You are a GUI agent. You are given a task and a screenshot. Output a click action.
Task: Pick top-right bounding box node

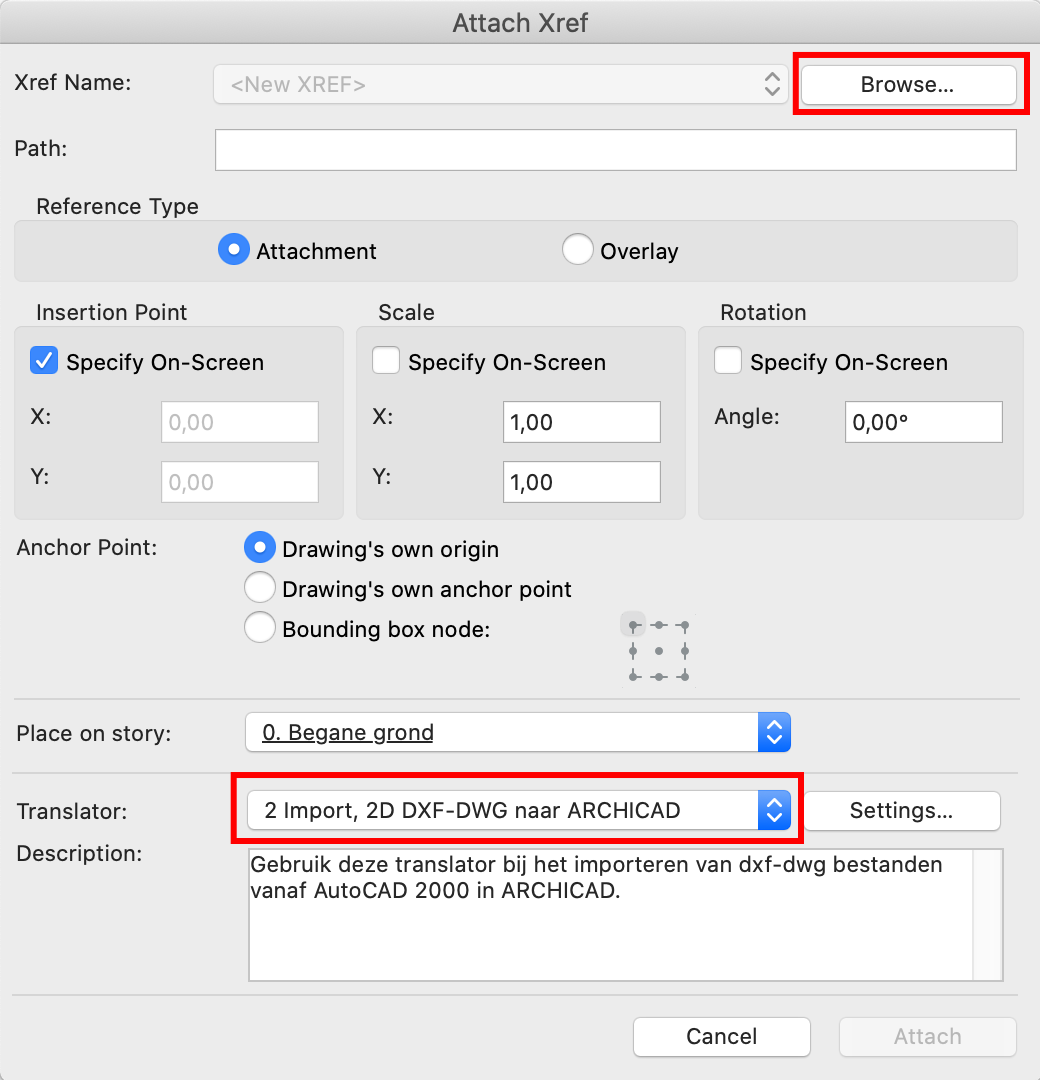click(x=685, y=625)
